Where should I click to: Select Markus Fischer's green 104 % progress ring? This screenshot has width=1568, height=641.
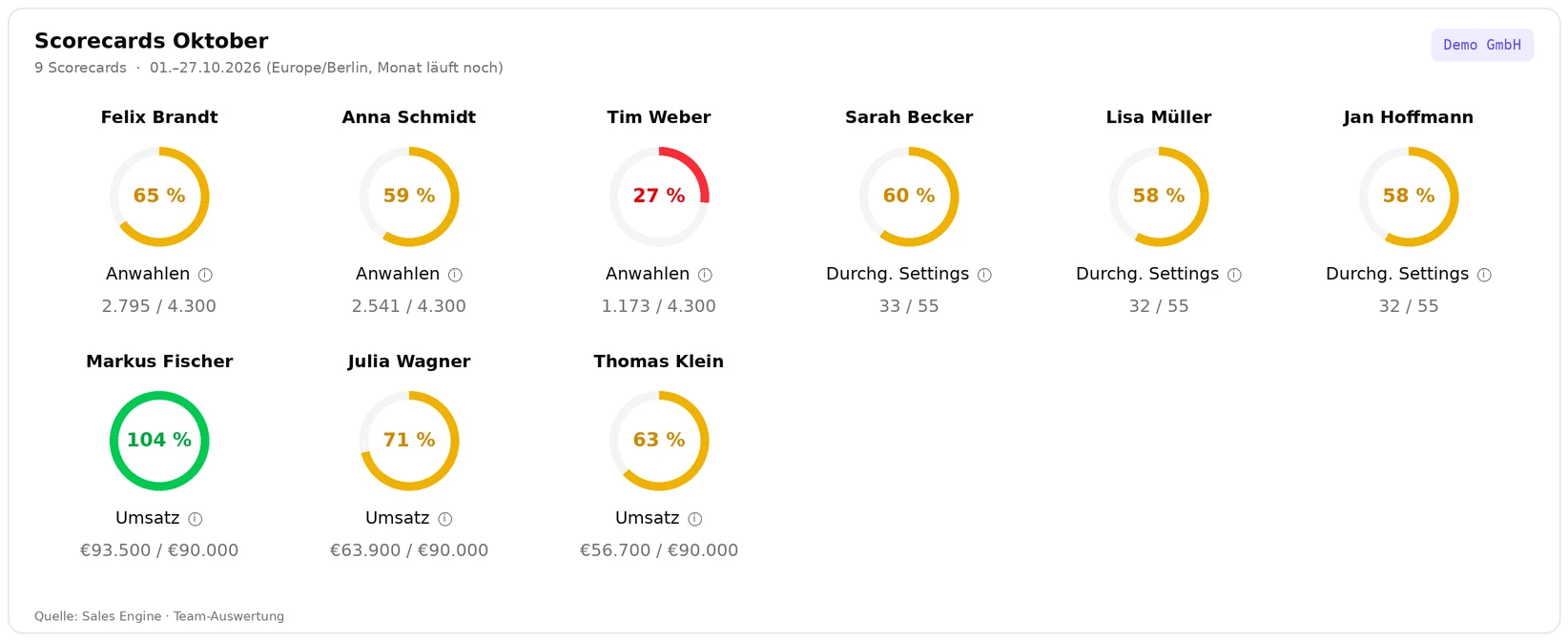pos(159,441)
